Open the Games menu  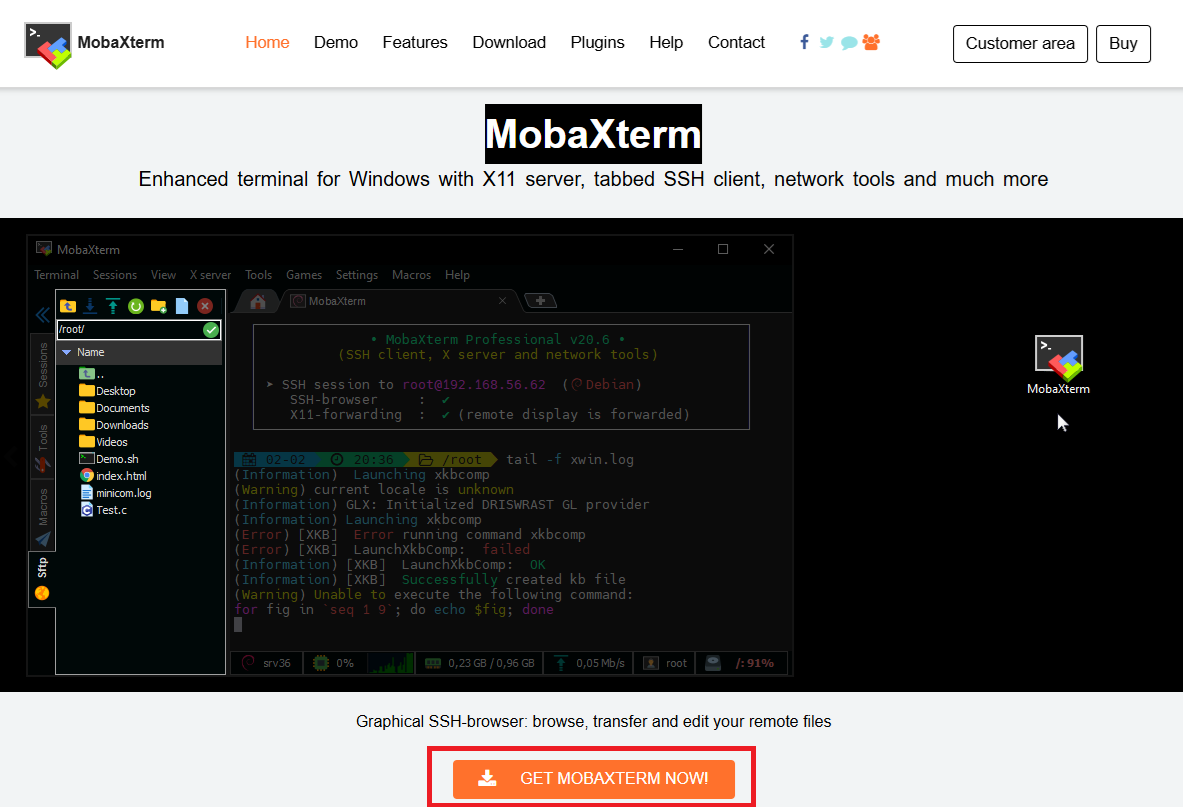tap(304, 275)
